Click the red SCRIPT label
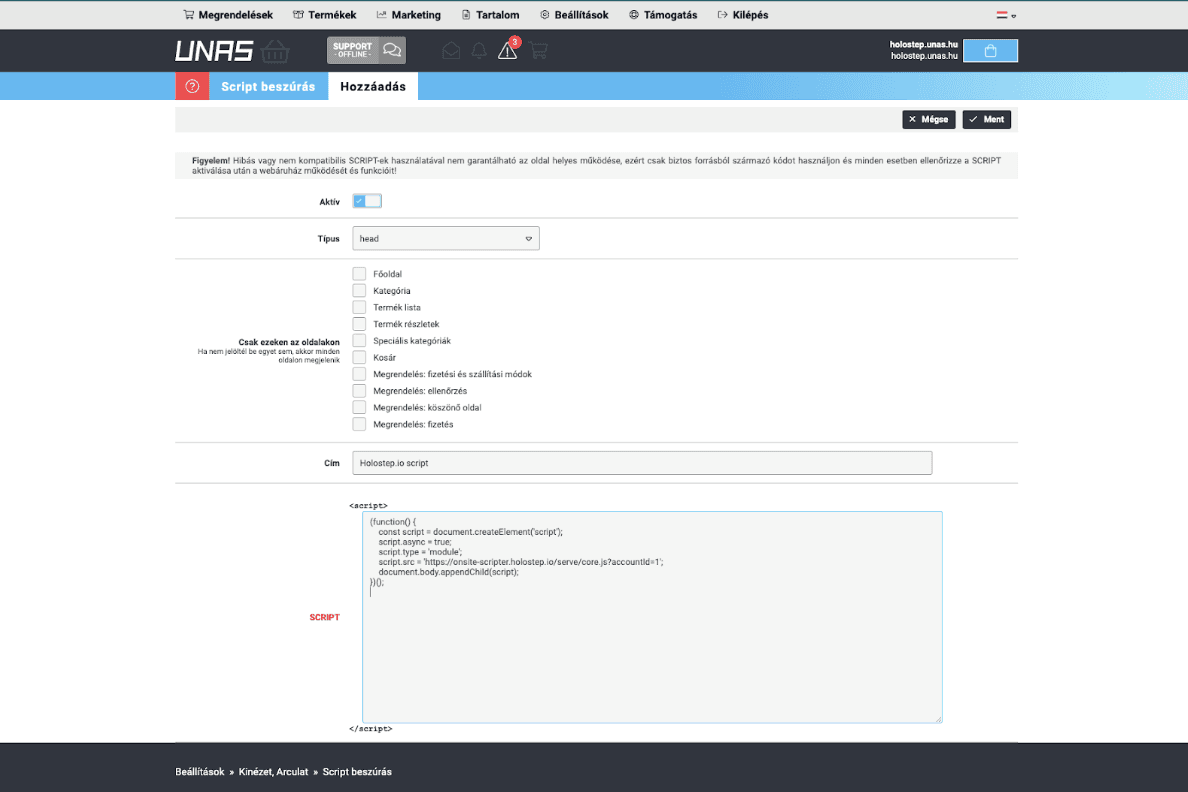This screenshot has height=792, width=1188. pos(324,618)
